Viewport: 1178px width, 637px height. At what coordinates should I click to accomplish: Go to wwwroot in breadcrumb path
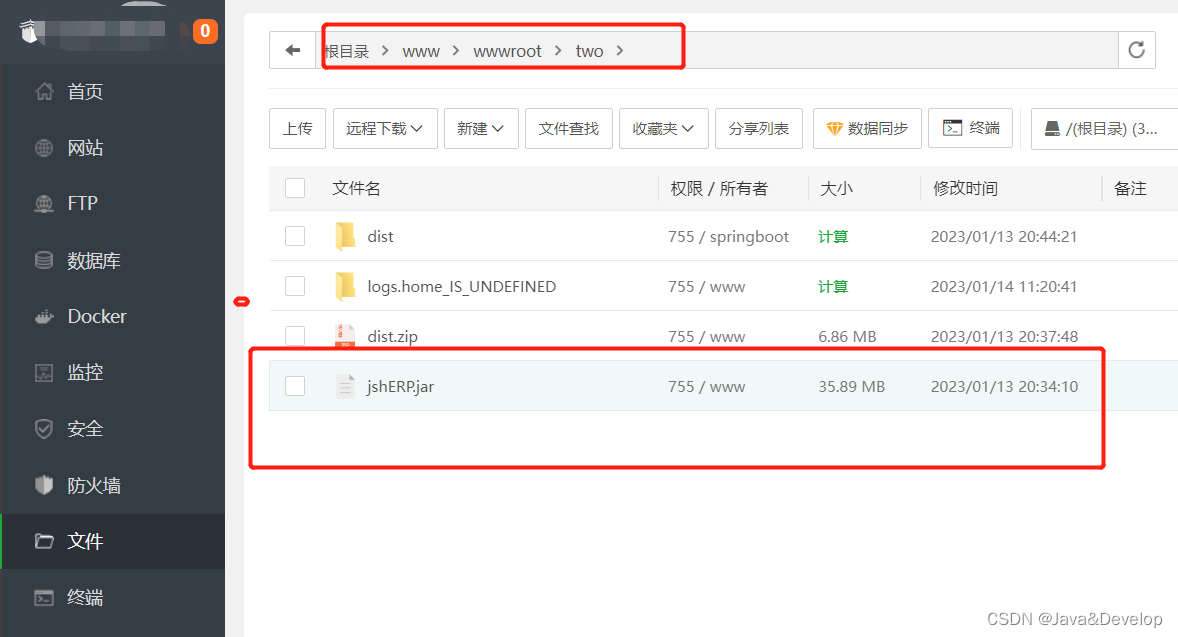click(507, 51)
